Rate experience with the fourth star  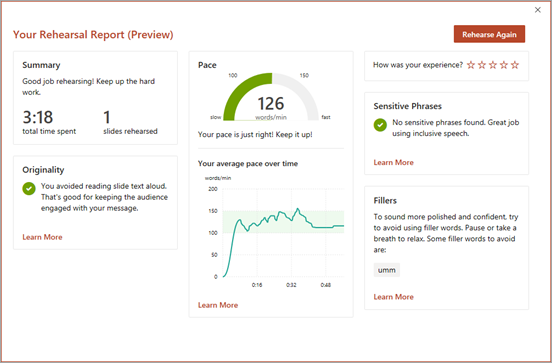(504, 65)
